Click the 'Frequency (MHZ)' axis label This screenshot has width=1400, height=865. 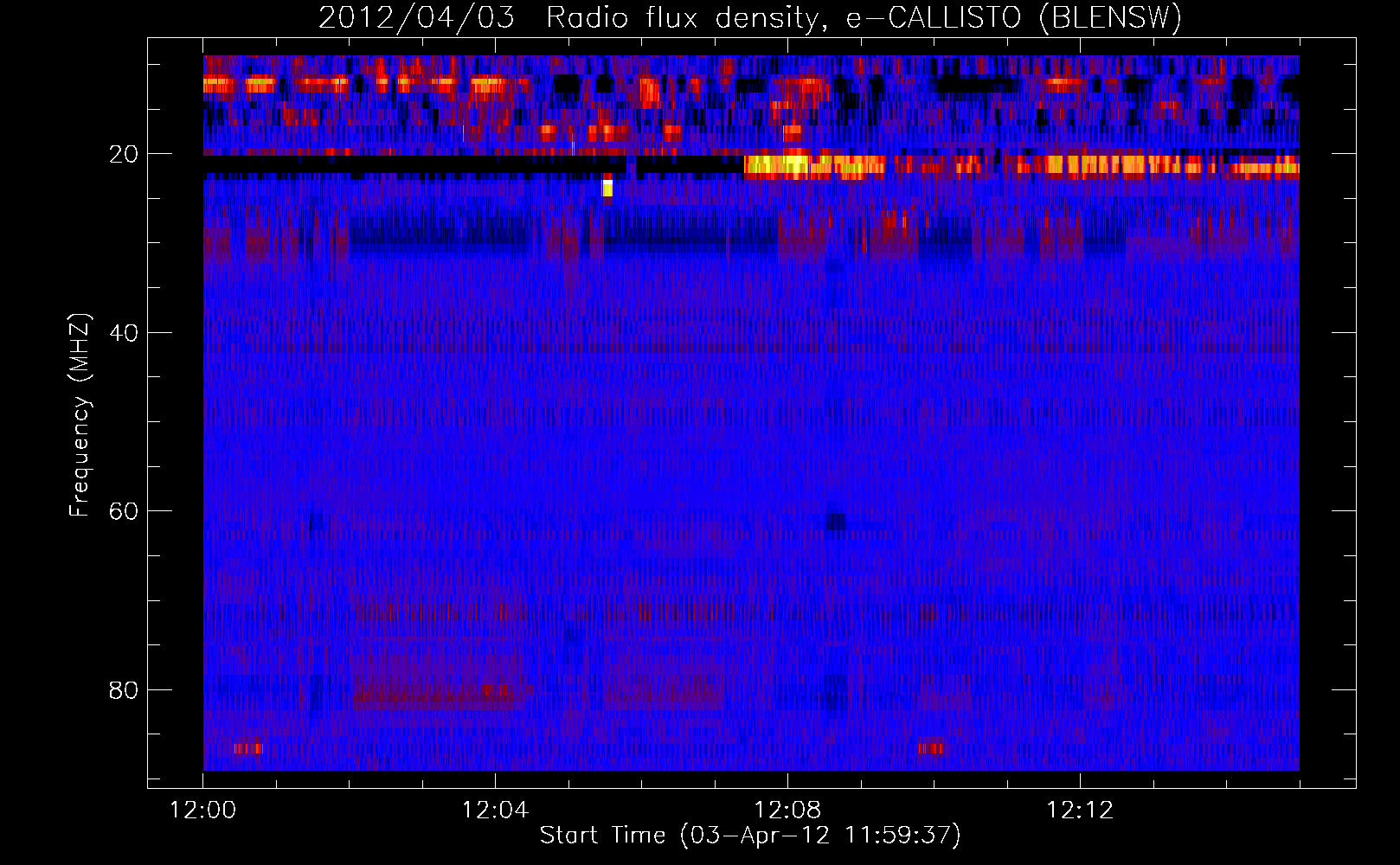click(x=79, y=414)
